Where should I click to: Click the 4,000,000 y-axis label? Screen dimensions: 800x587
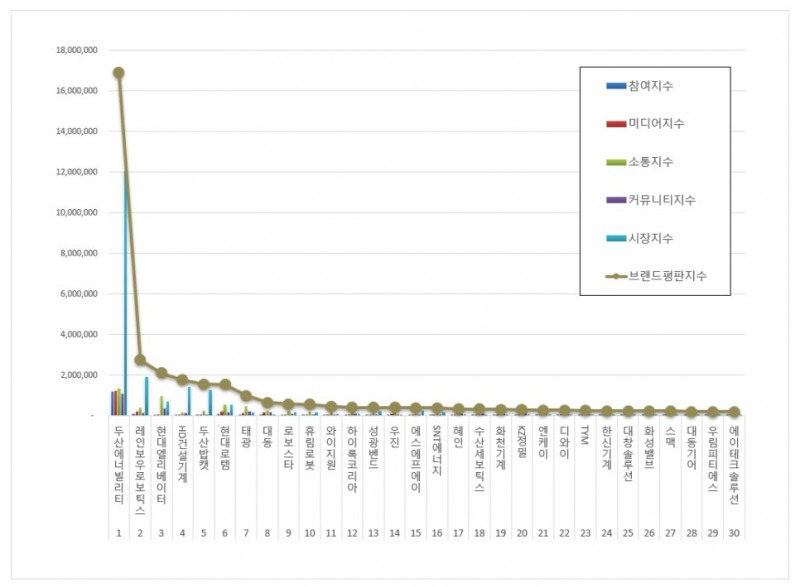(79, 335)
